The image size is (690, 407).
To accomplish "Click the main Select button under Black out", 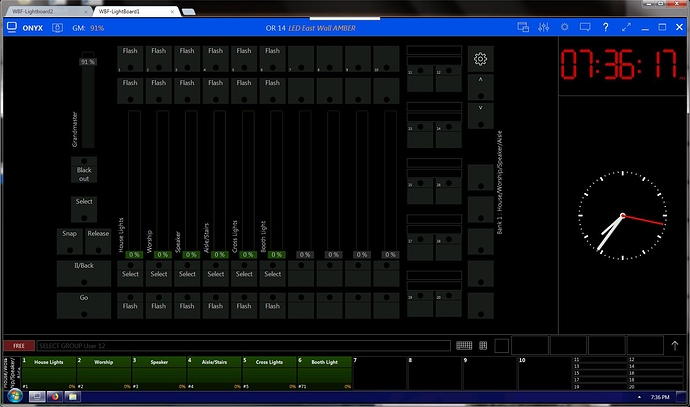I will (x=84, y=209).
